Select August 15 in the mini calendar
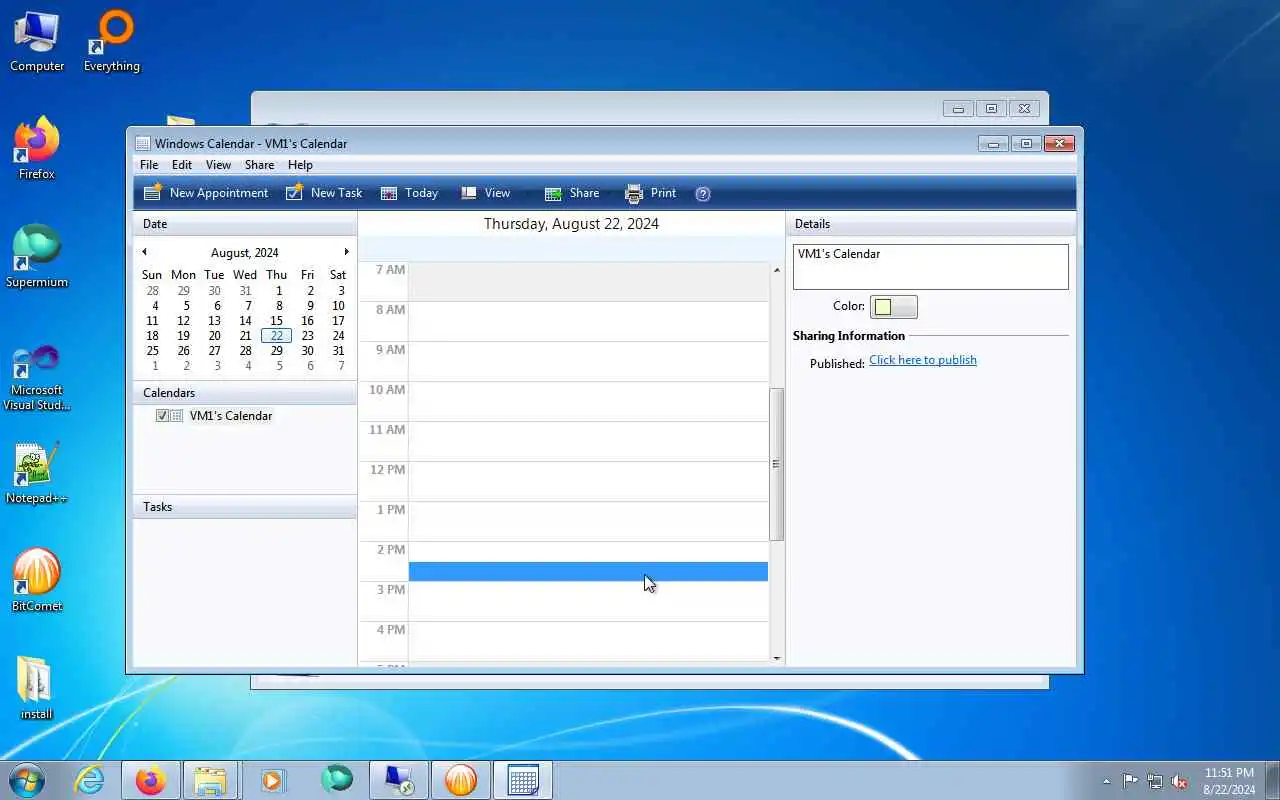Viewport: 1280px width, 800px height. pos(276,321)
